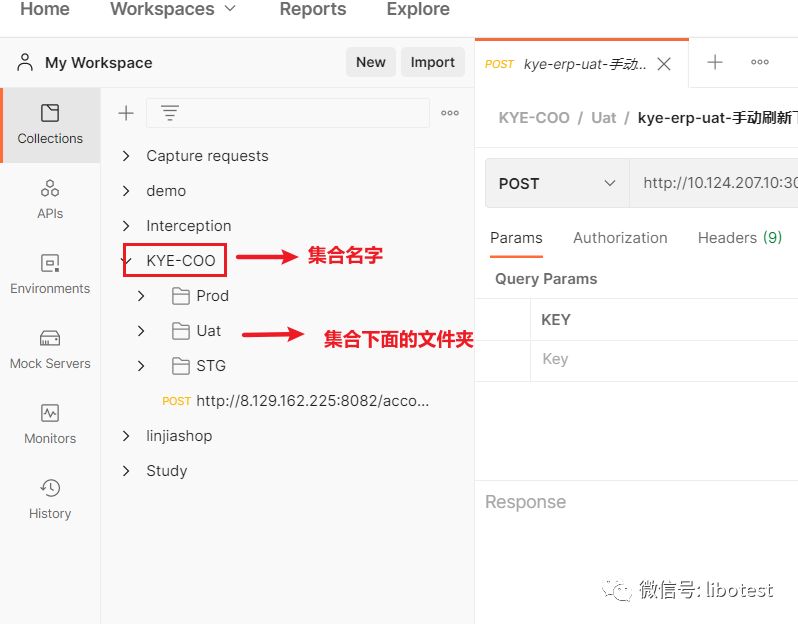
Task: Open the History sidebar section
Action: click(x=50, y=499)
